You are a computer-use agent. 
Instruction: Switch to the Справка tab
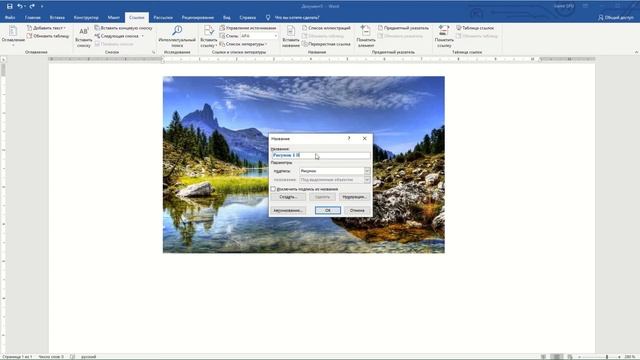click(247, 18)
